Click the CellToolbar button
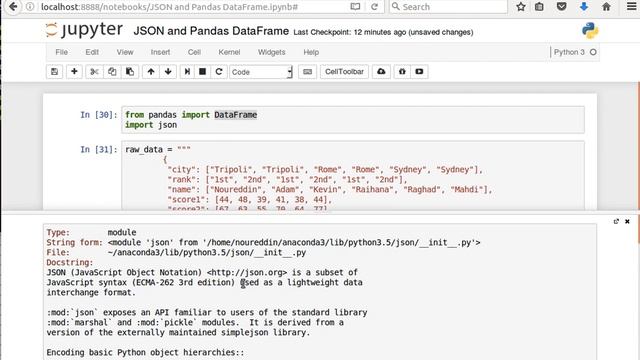 click(x=344, y=72)
